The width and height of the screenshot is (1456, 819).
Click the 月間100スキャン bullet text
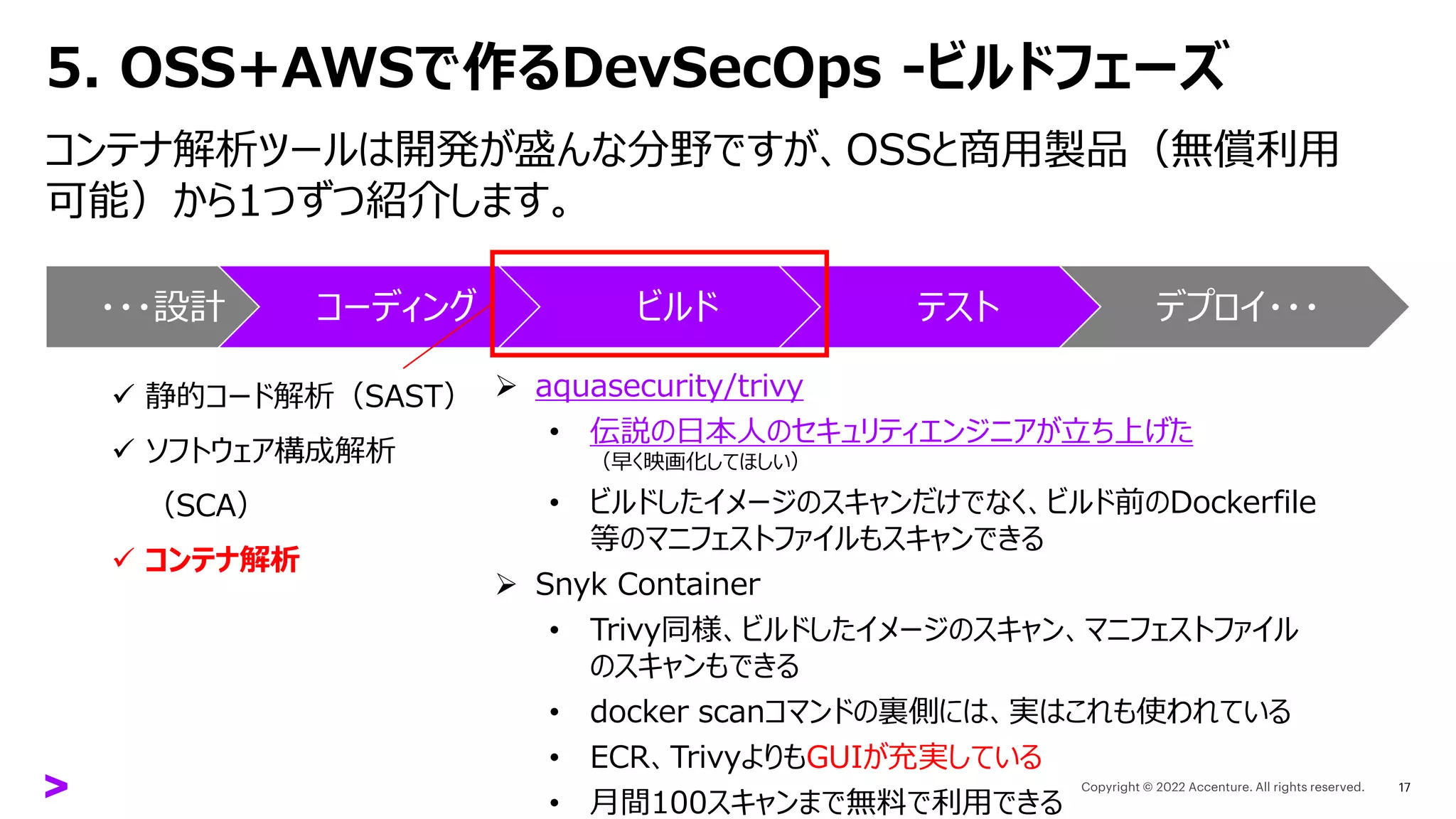(x=825, y=802)
